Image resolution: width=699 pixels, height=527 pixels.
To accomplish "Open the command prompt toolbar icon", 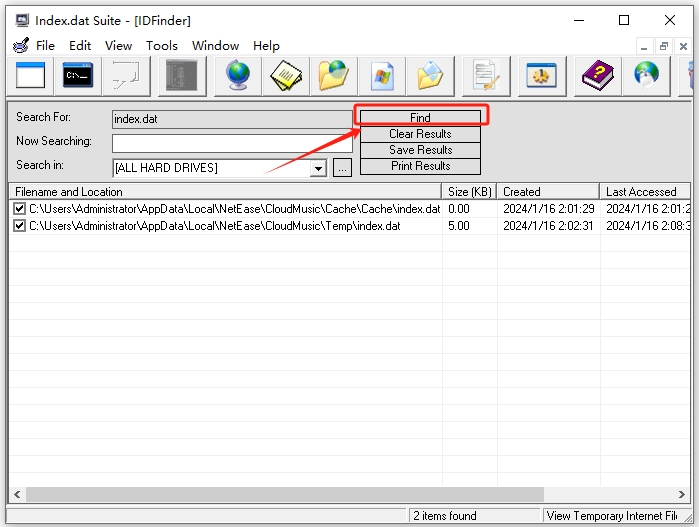I will point(78,76).
